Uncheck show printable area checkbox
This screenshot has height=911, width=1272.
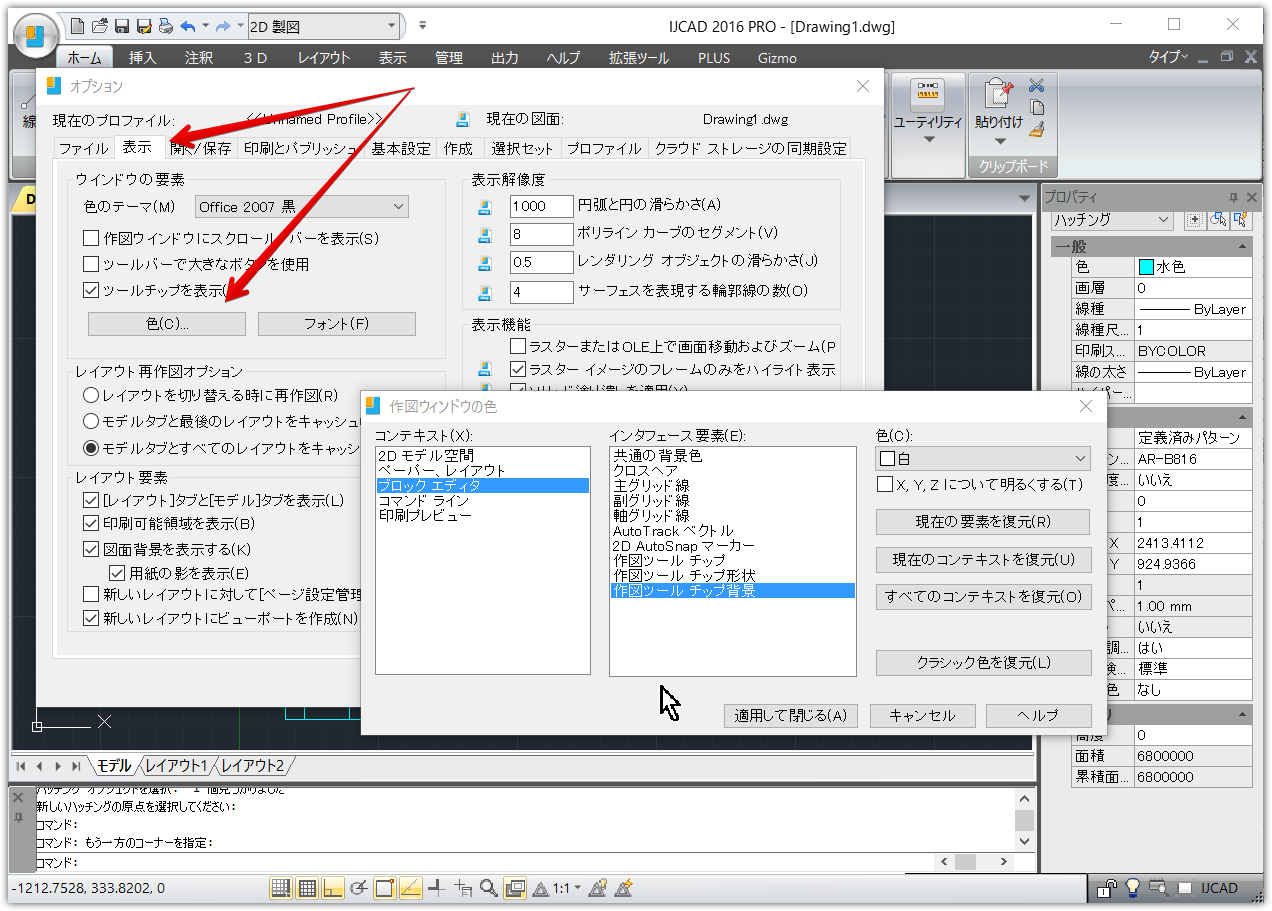(91, 524)
